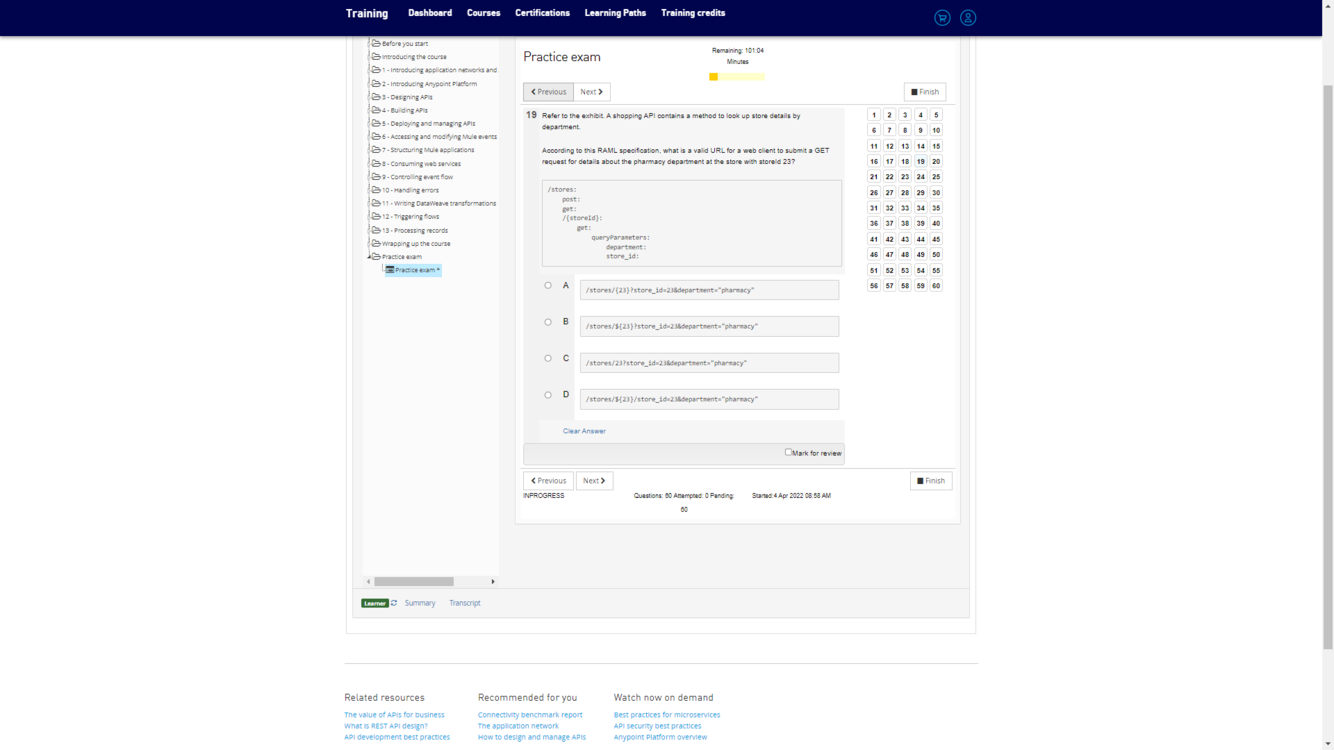Select answer B radio button
Screen dimensions: 1334x750
(x=548, y=322)
